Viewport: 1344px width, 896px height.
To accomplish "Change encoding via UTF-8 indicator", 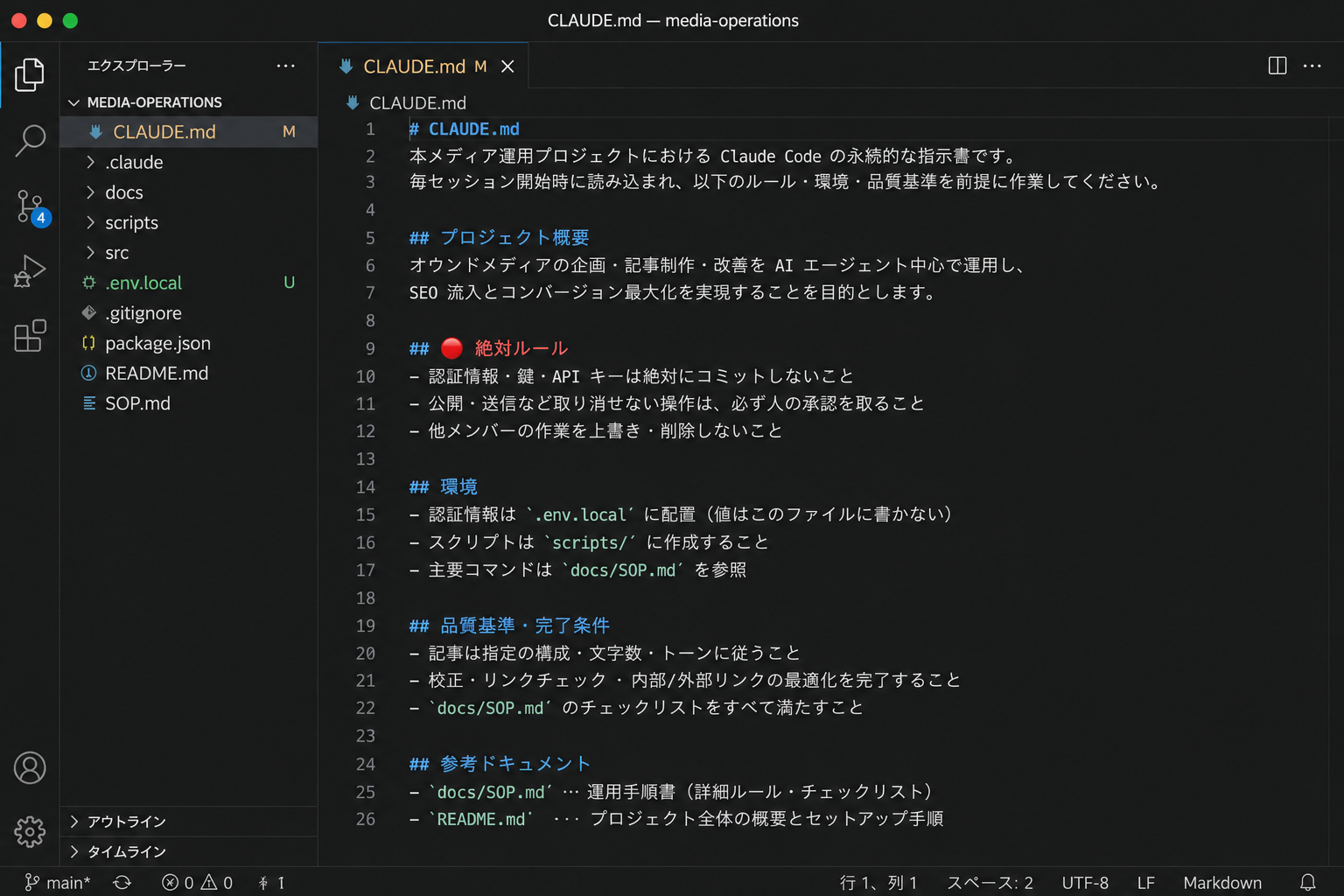I will [1085, 883].
